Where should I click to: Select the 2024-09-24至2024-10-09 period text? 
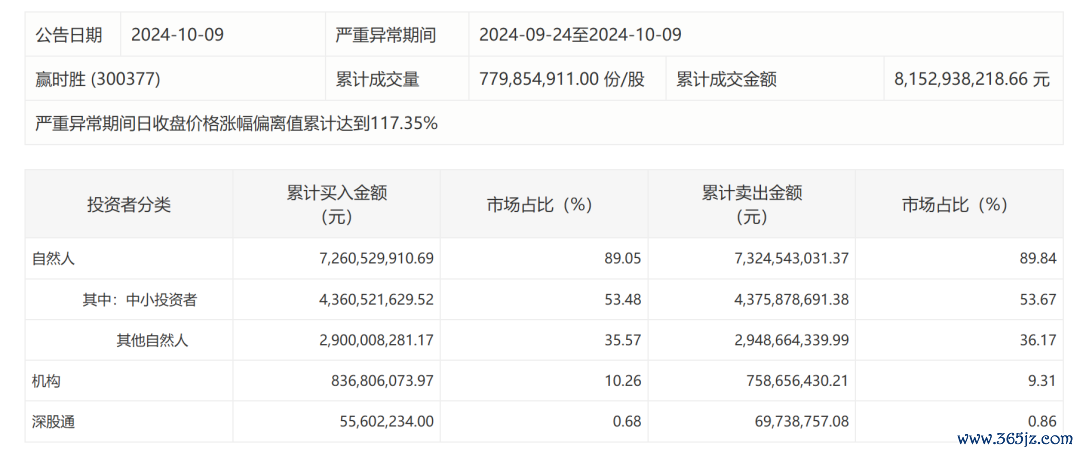[x=580, y=35]
